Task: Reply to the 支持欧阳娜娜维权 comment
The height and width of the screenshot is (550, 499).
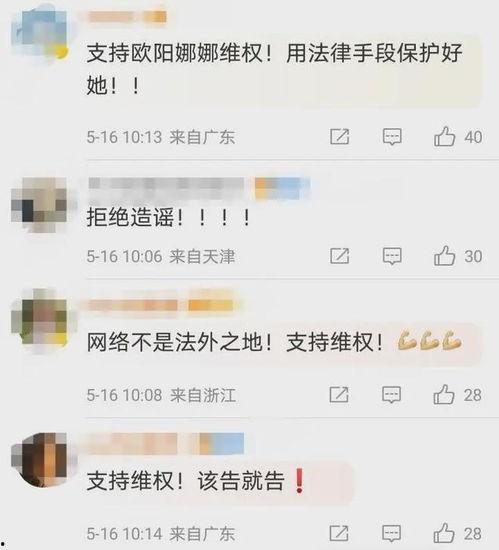Action: [392, 136]
